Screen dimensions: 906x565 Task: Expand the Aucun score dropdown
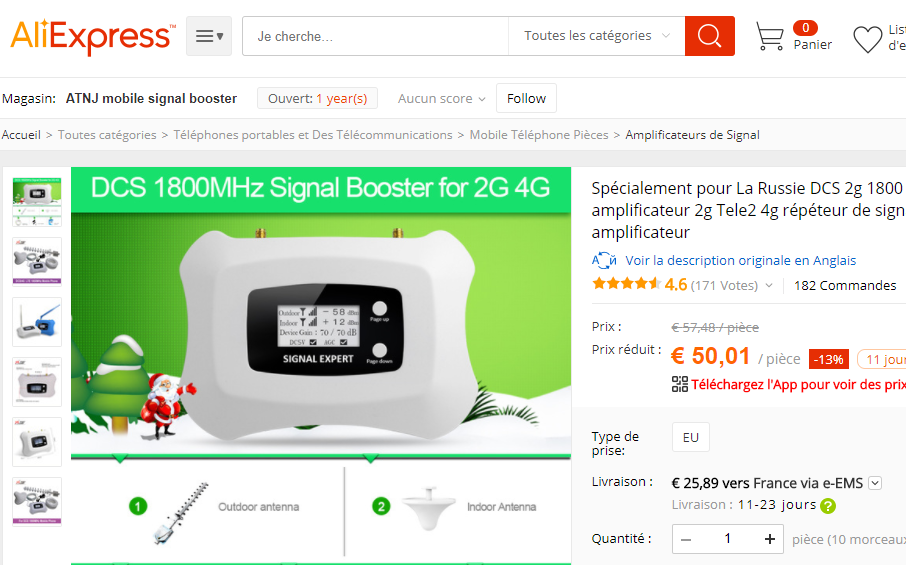441,99
